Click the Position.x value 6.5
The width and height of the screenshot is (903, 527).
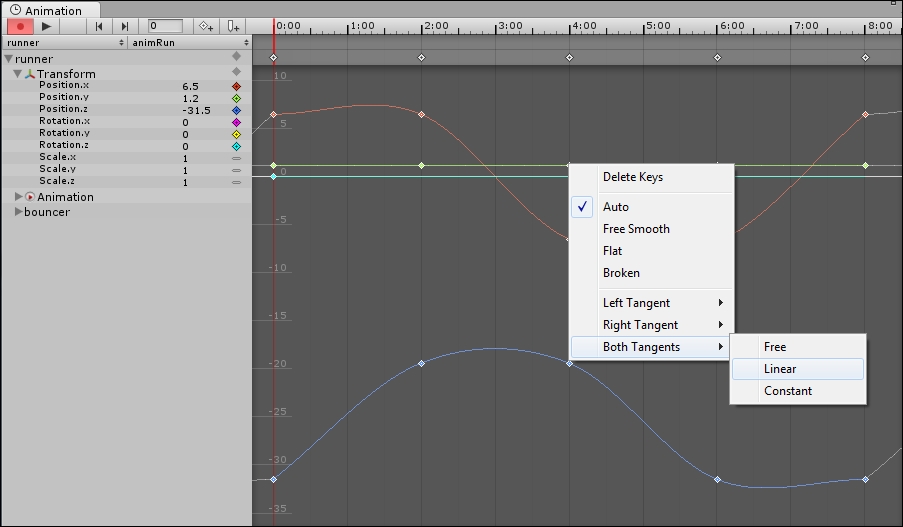pos(191,86)
